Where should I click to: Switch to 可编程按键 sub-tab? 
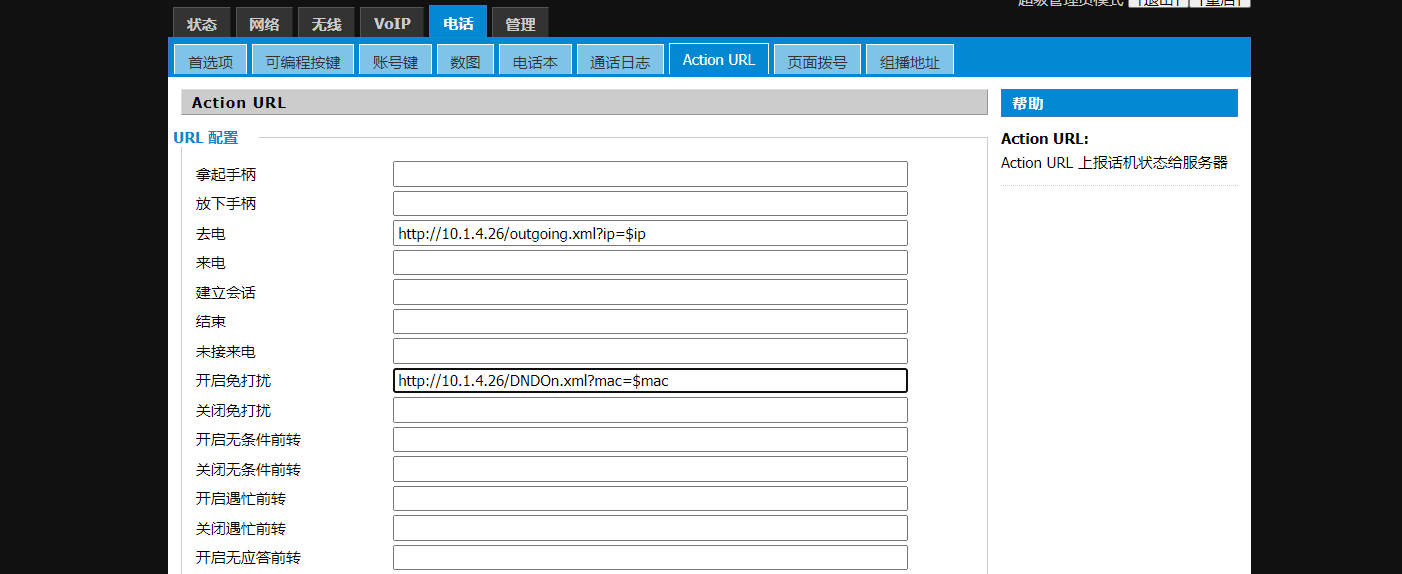(x=302, y=61)
